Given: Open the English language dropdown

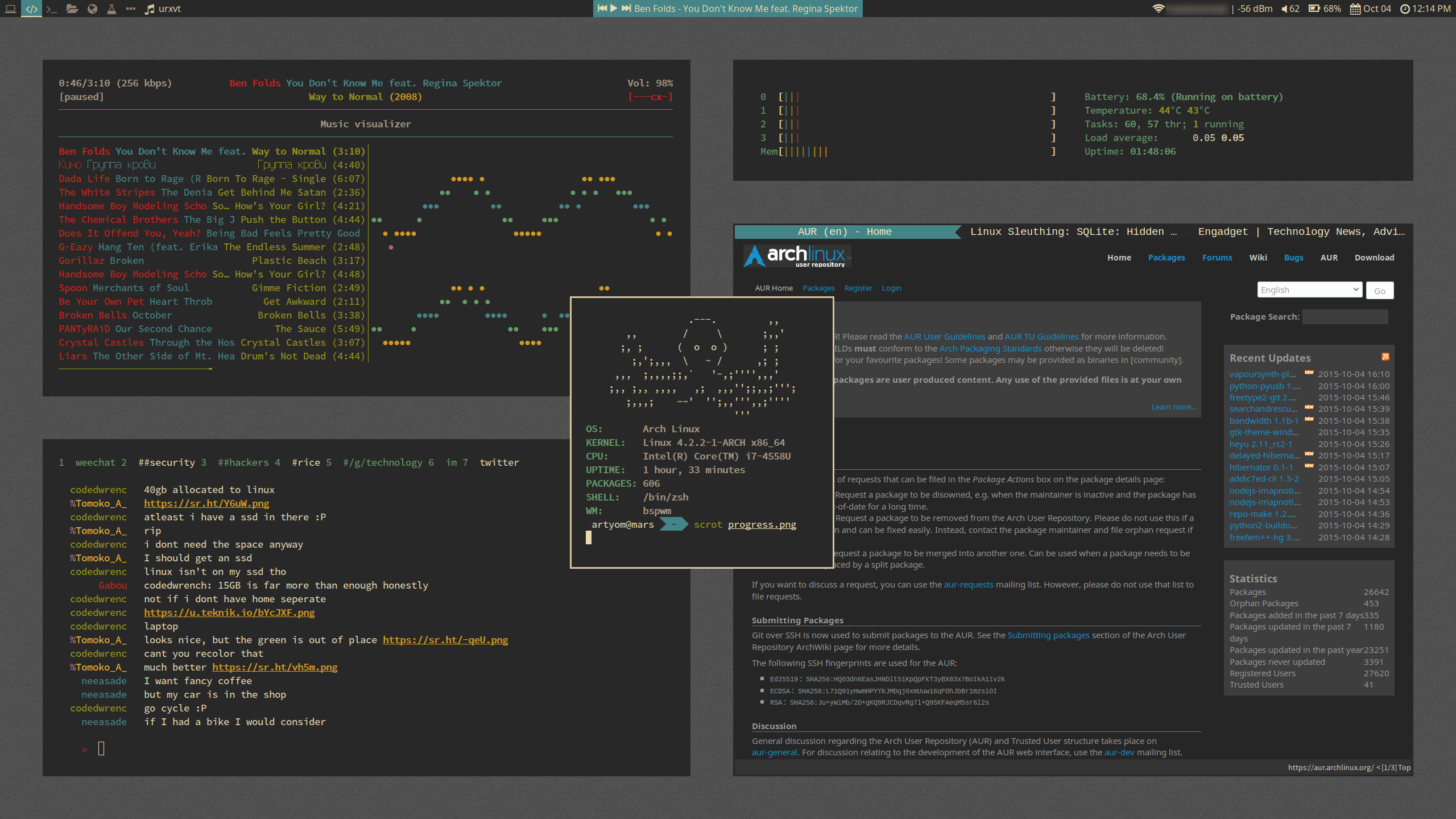Looking at the screenshot, I should 1309,290.
